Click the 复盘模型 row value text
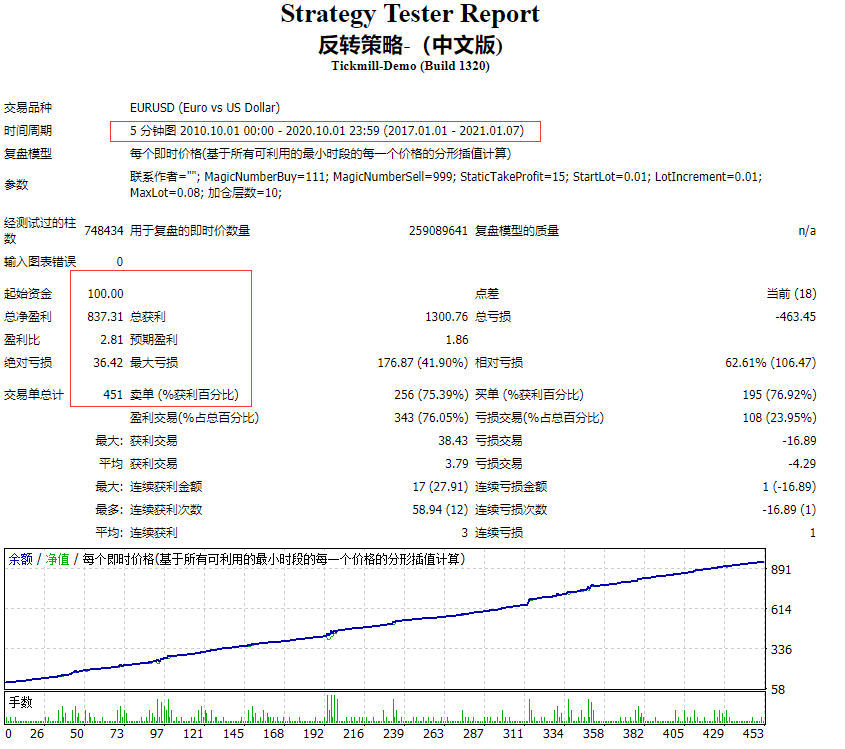 pos(320,154)
